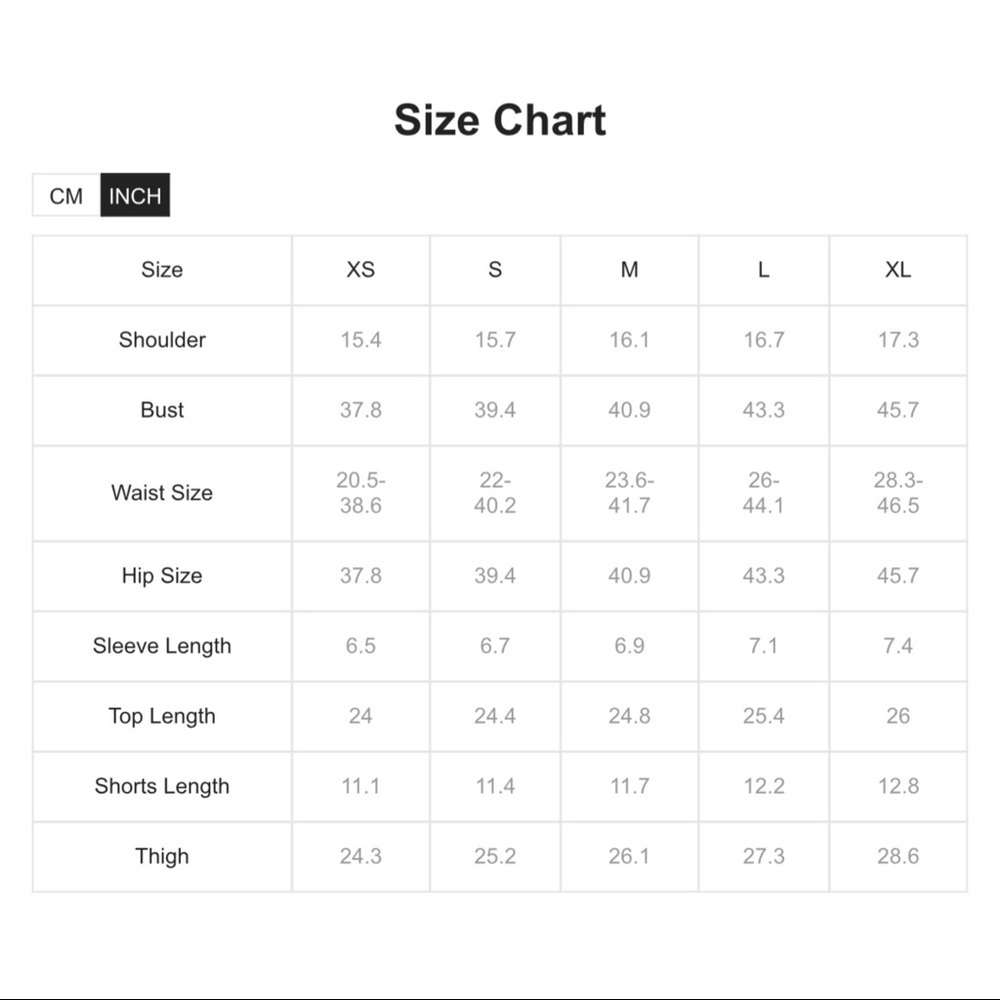1000x1000 pixels.
Task: Click the L size column header
Action: coord(764,270)
